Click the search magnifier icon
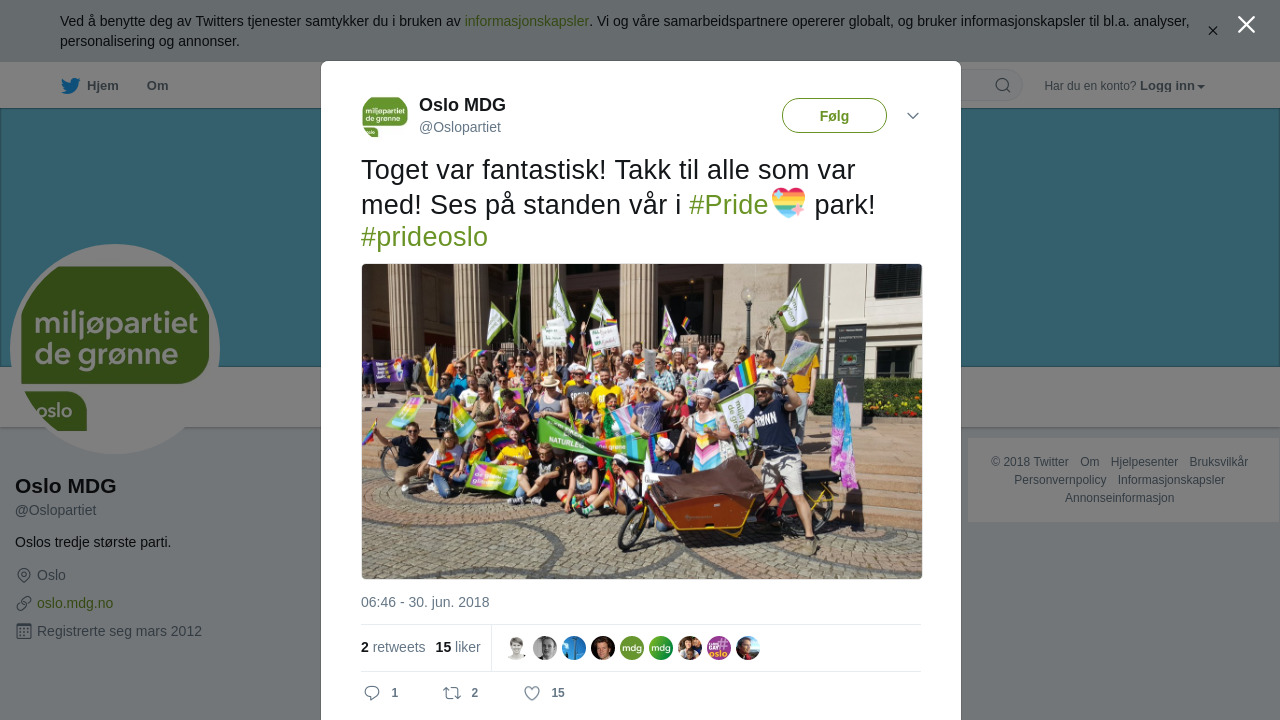 pyautogui.click(x=1003, y=85)
